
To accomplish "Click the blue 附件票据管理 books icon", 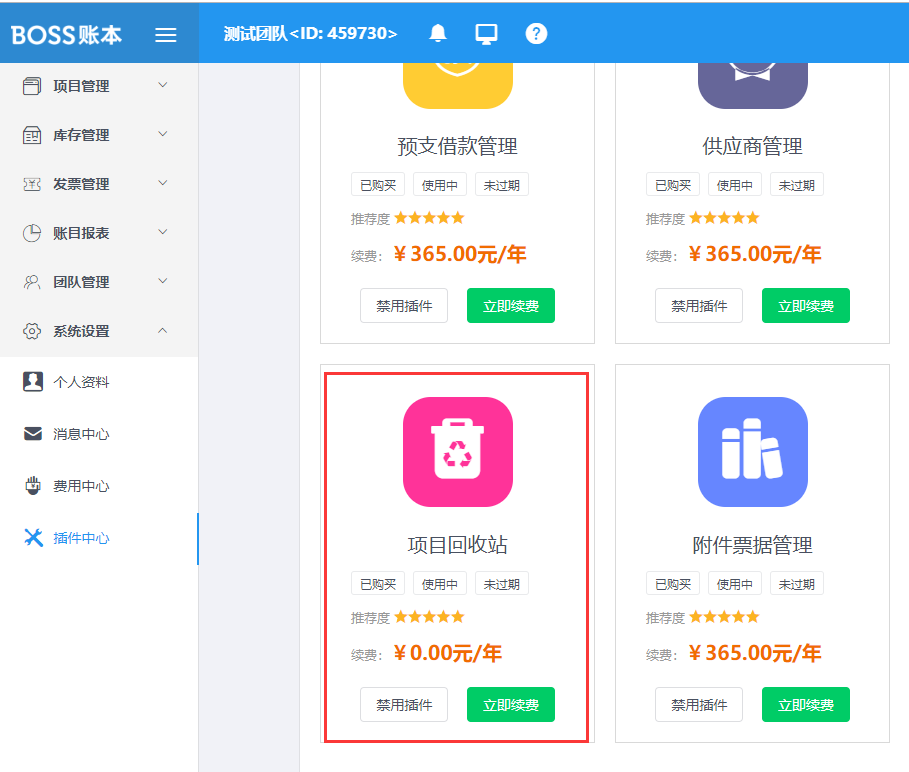I will (752, 451).
